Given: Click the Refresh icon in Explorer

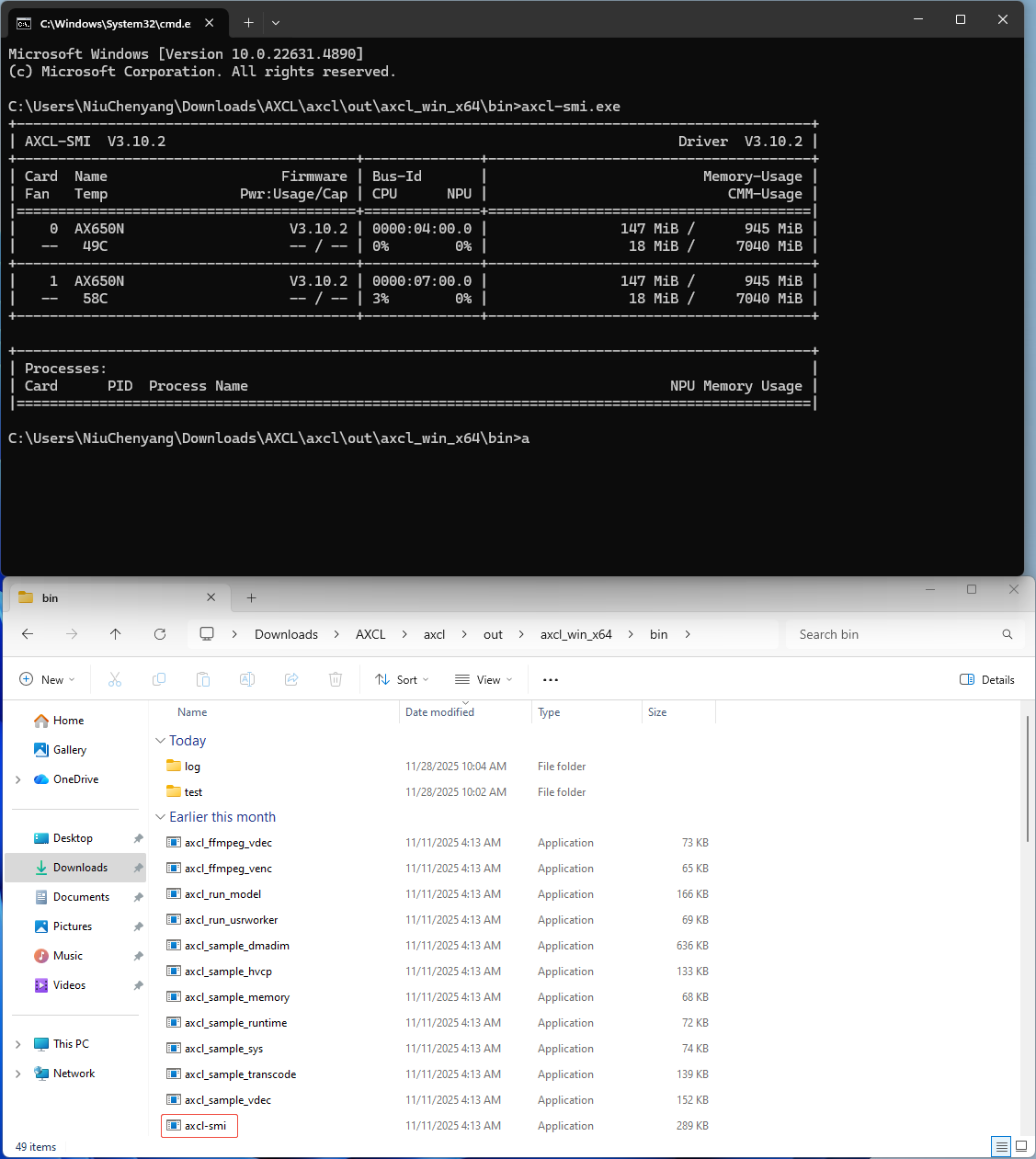Looking at the screenshot, I should (160, 634).
